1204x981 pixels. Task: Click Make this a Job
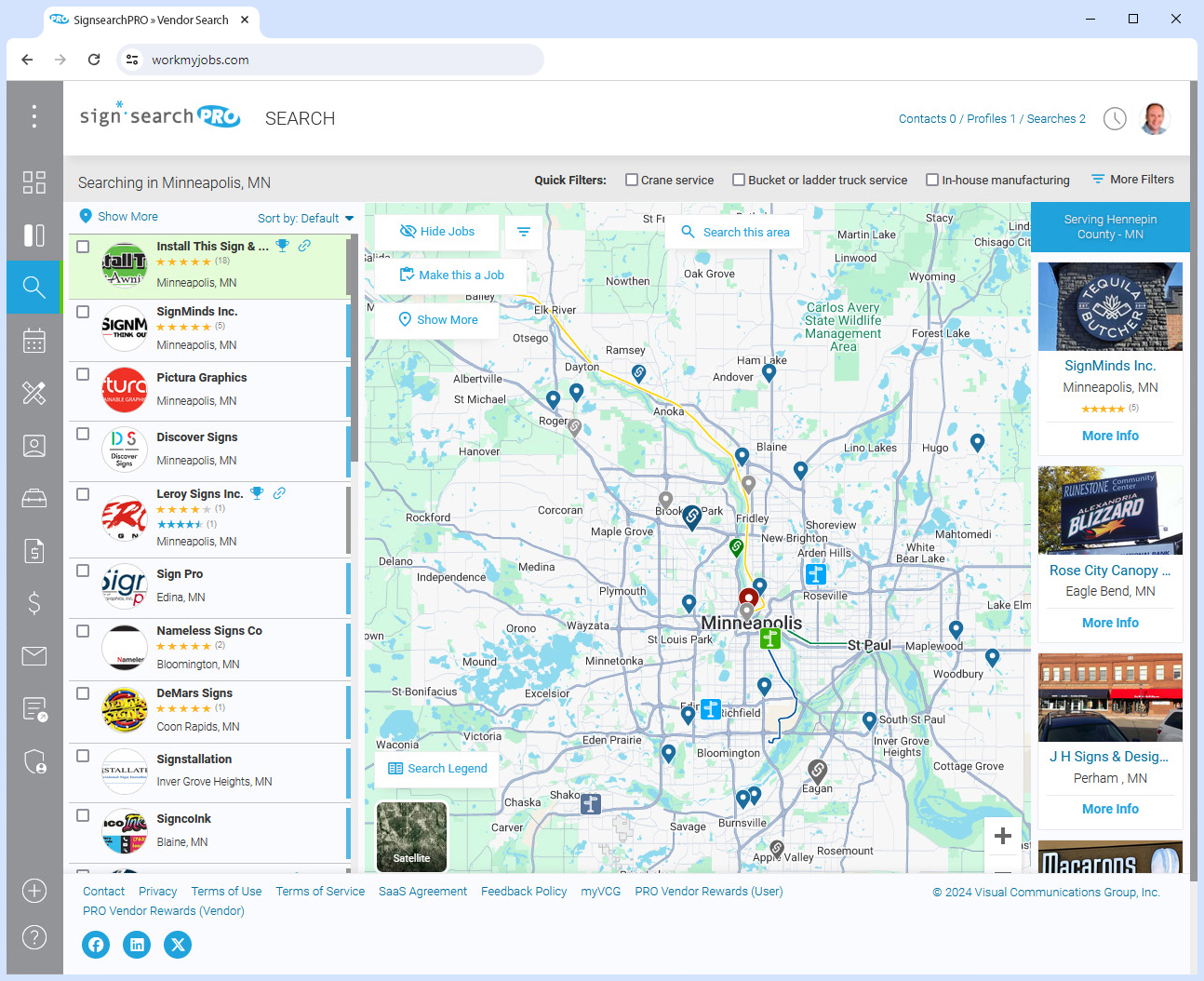coord(451,275)
